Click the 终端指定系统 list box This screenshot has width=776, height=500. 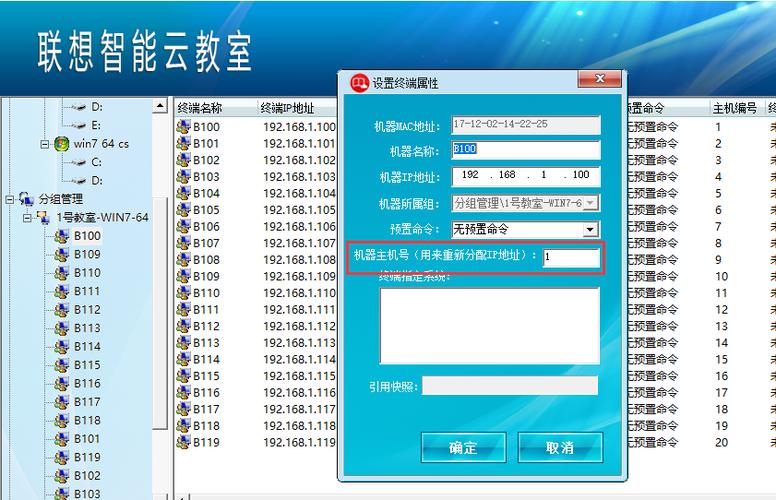point(489,326)
